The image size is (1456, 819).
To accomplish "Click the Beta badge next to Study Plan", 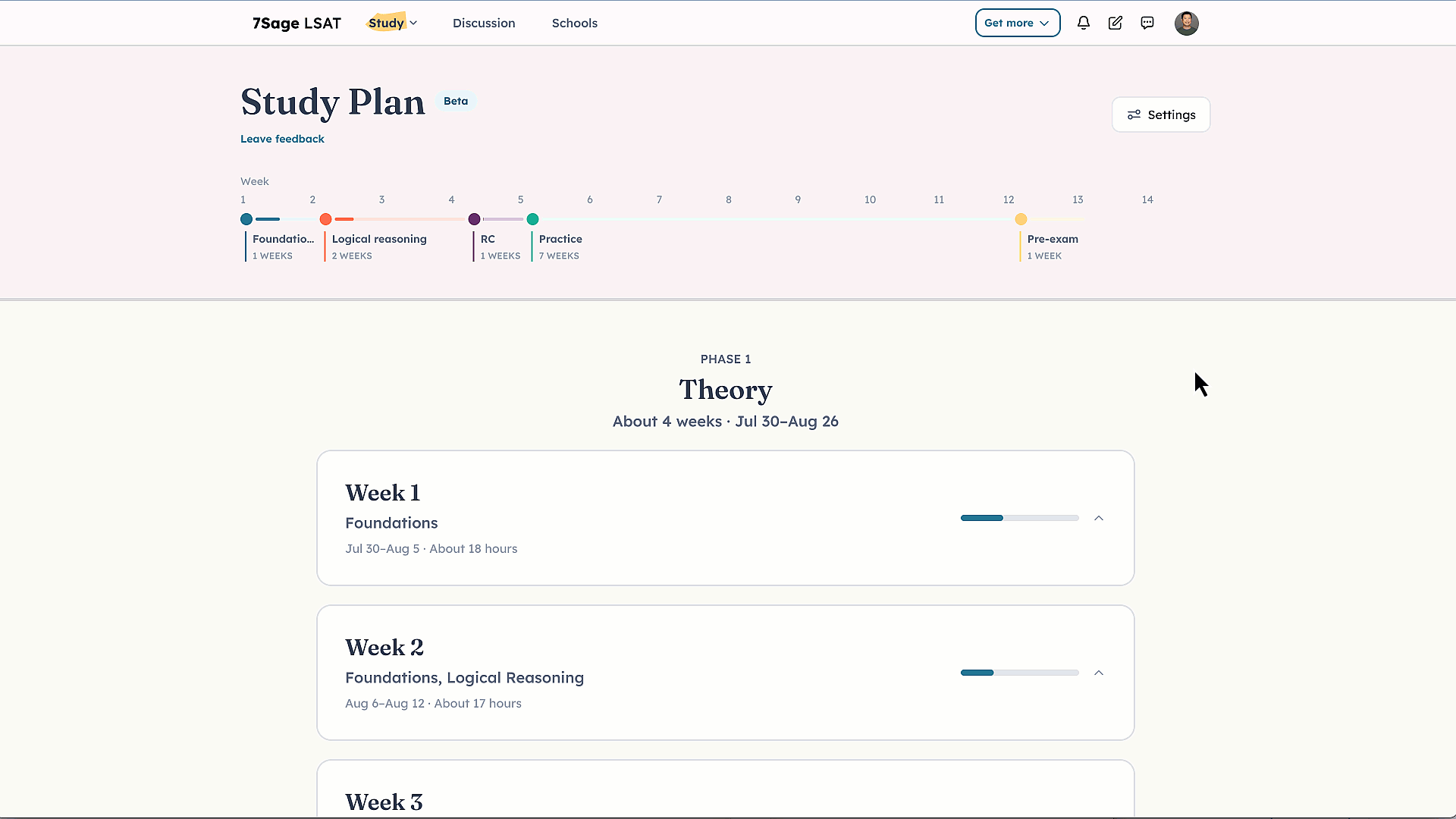I will pyautogui.click(x=456, y=102).
